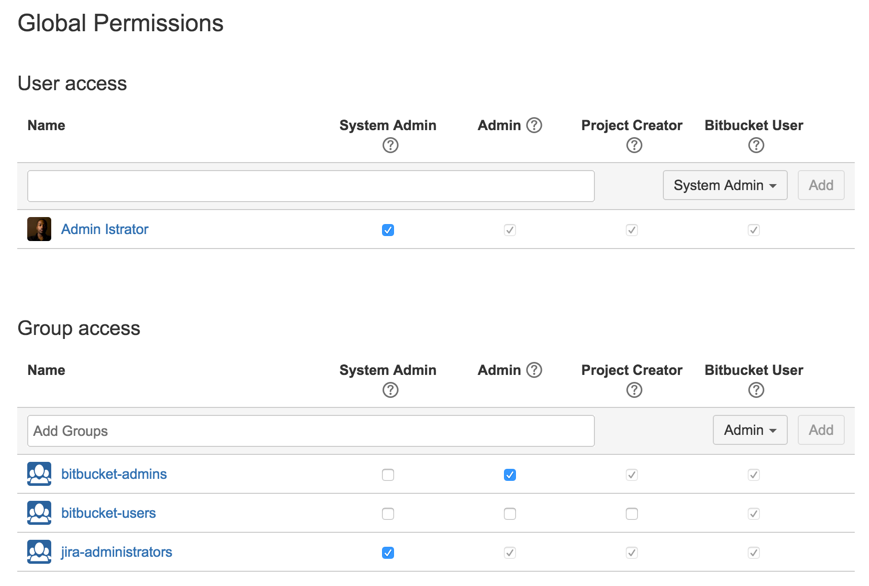Click help icon under User access System Admin
This screenshot has height=586, width=869.
[390, 146]
